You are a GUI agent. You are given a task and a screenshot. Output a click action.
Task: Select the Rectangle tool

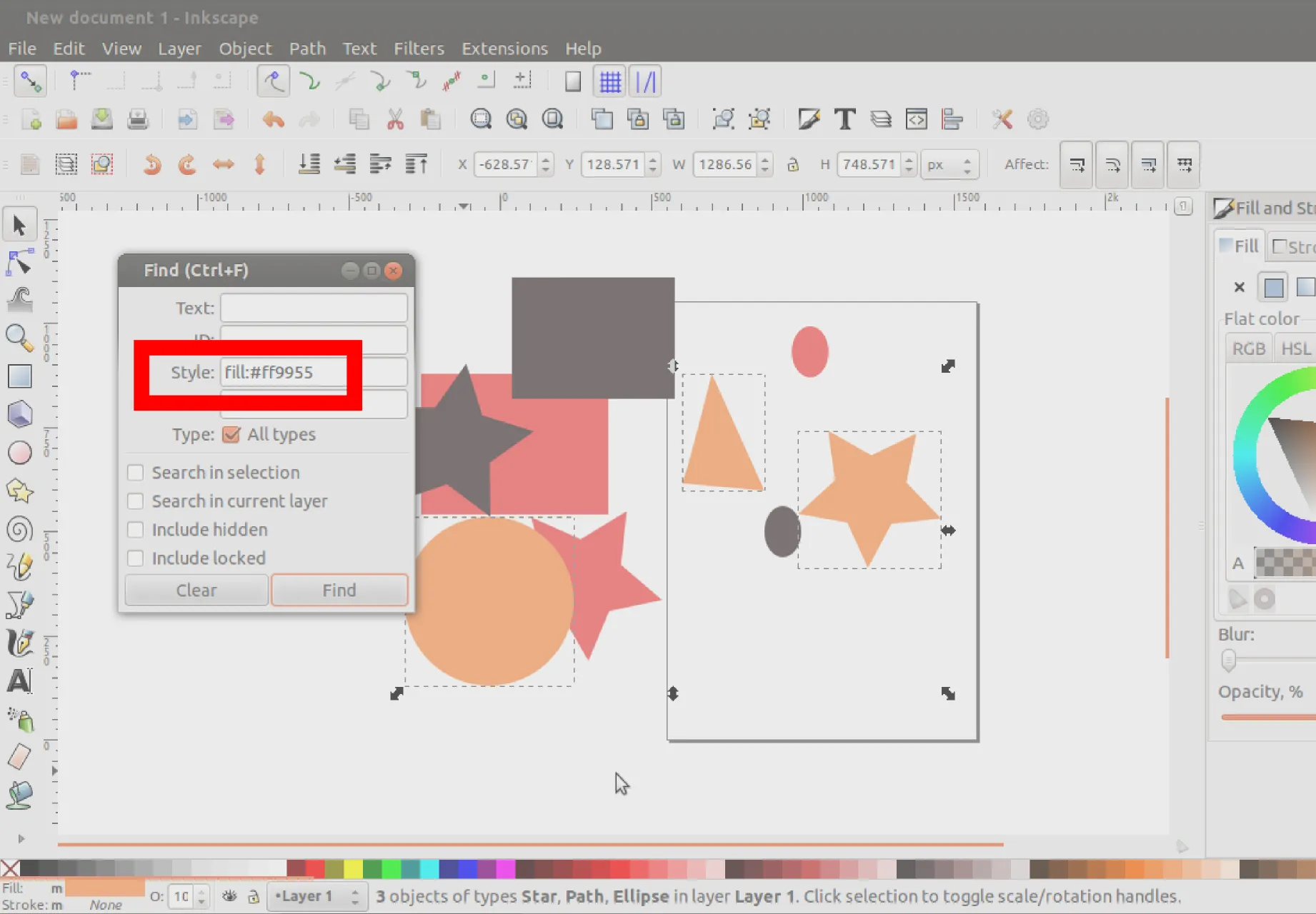click(x=19, y=376)
